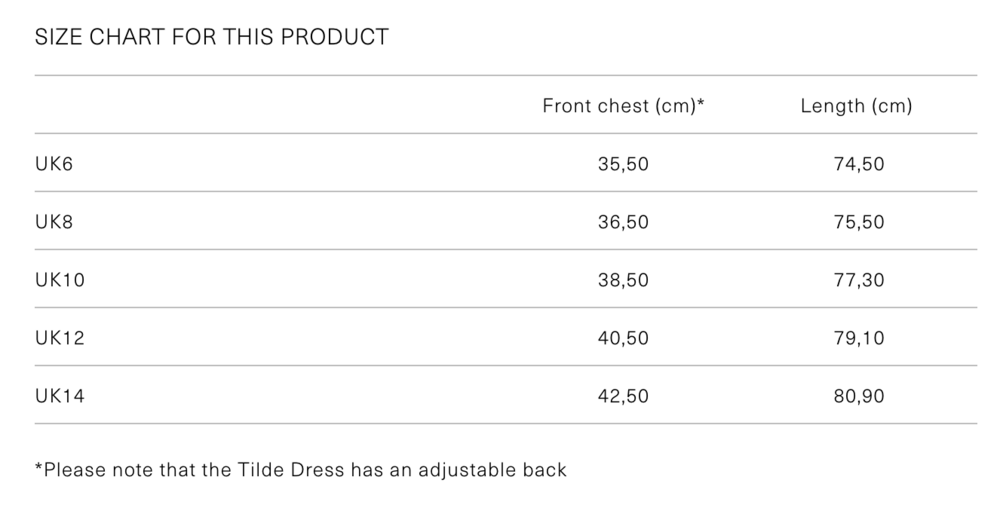Click the UK6 size row label
Screen dimensions: 1000x520
coord(54,164)
